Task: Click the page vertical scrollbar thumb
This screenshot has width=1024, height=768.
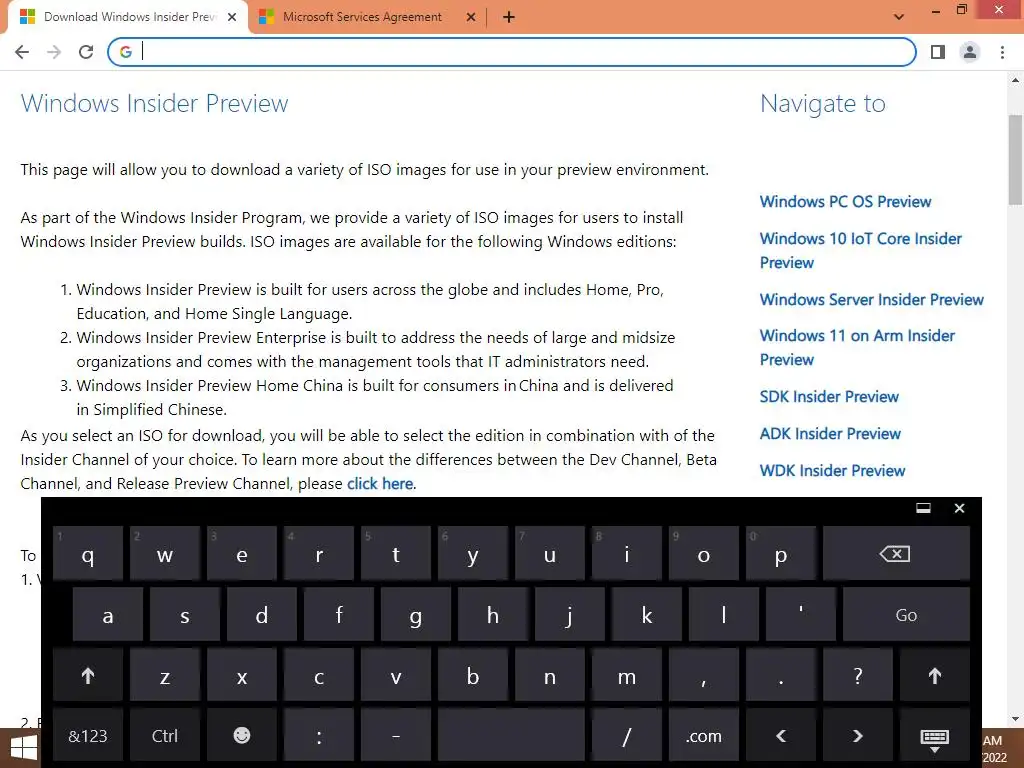Action: (1015, 160)
